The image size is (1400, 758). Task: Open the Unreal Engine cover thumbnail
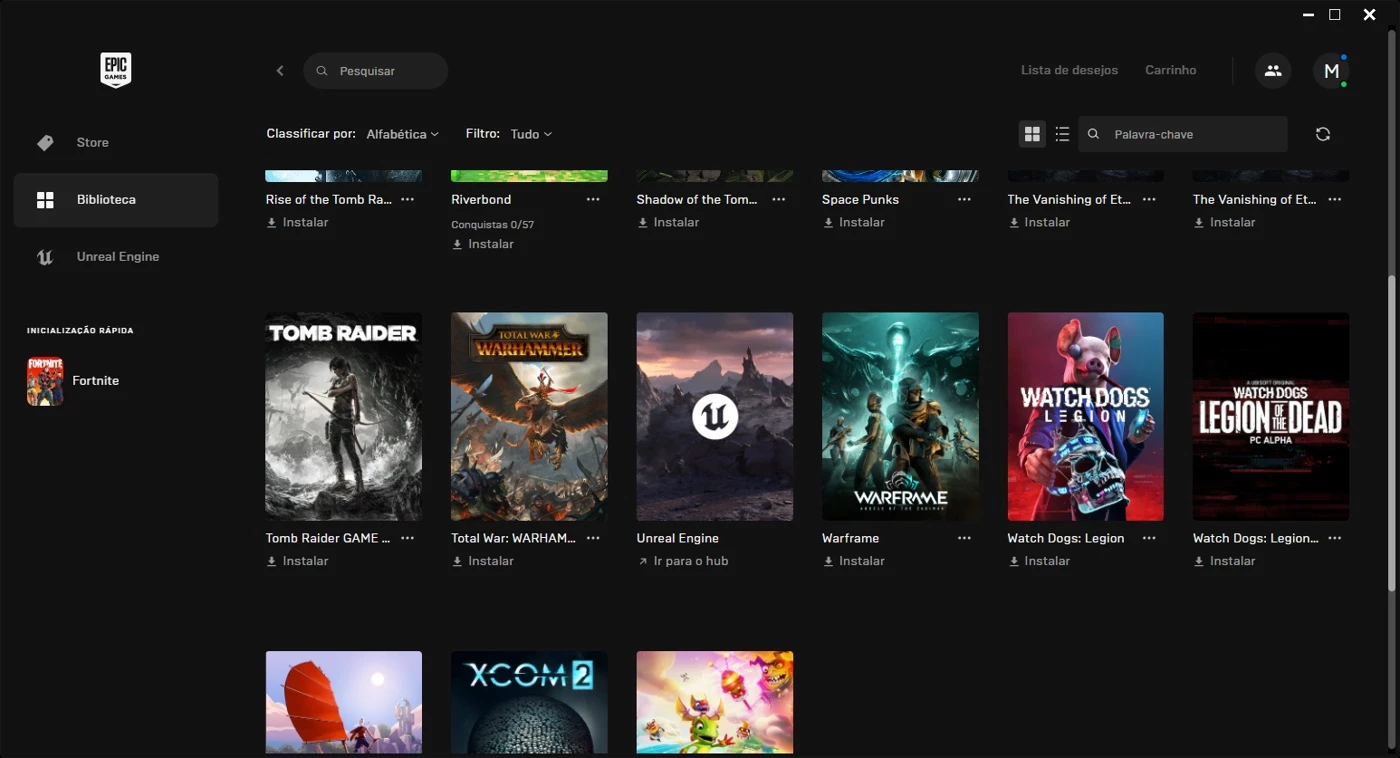(x=715, y=417)
